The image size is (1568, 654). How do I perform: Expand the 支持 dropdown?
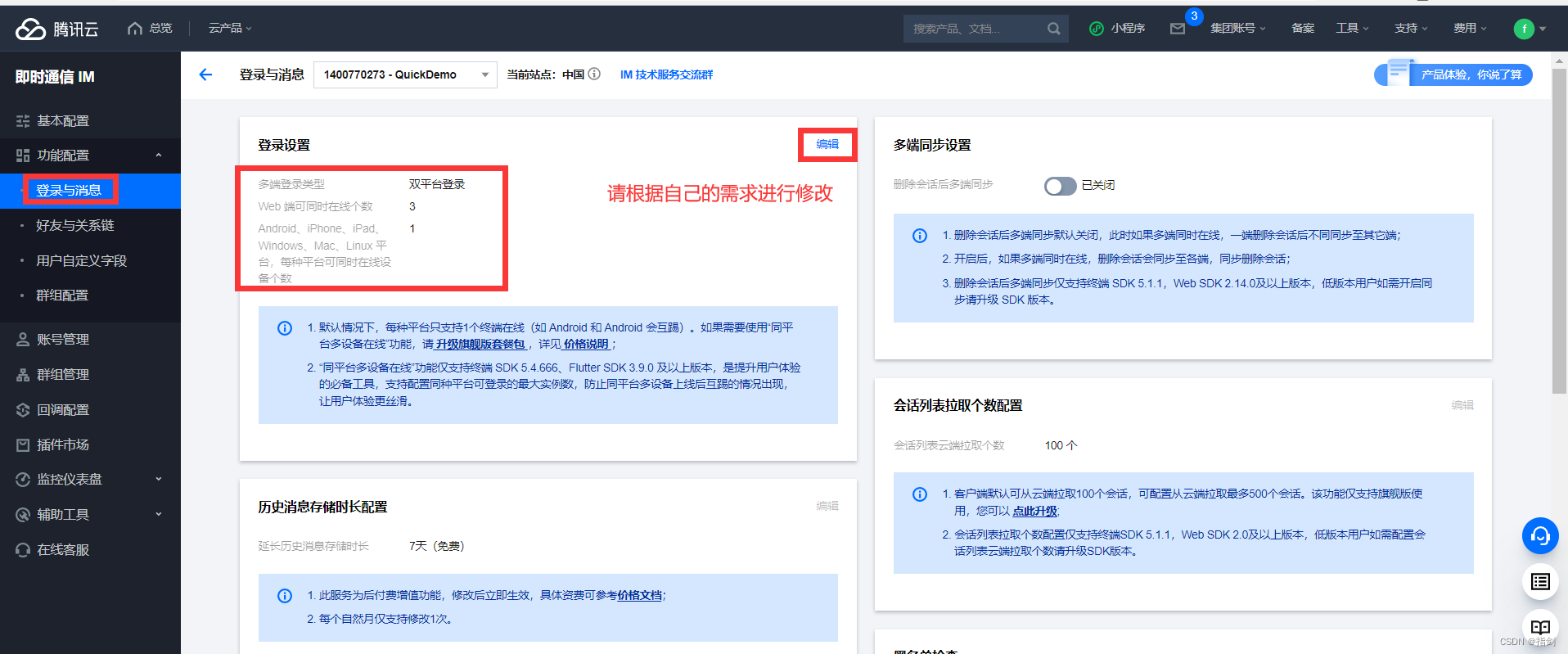pos(1411,29)
